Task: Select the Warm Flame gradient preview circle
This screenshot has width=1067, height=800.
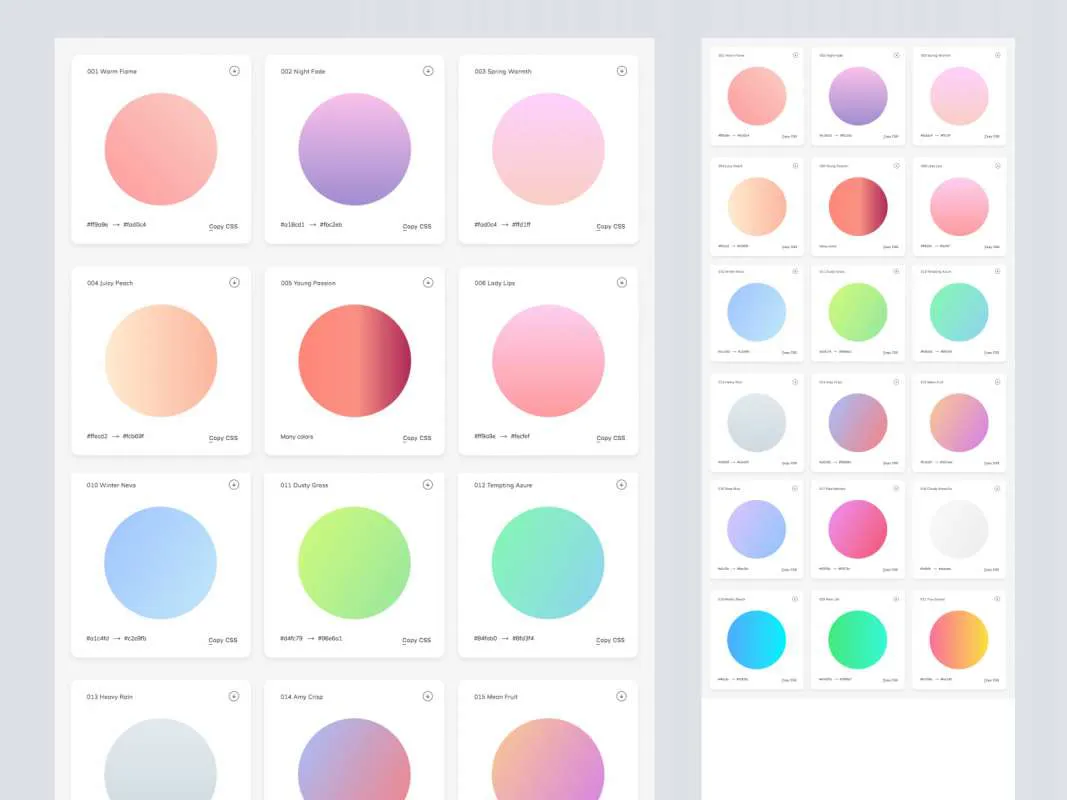Action: point(160,147)
